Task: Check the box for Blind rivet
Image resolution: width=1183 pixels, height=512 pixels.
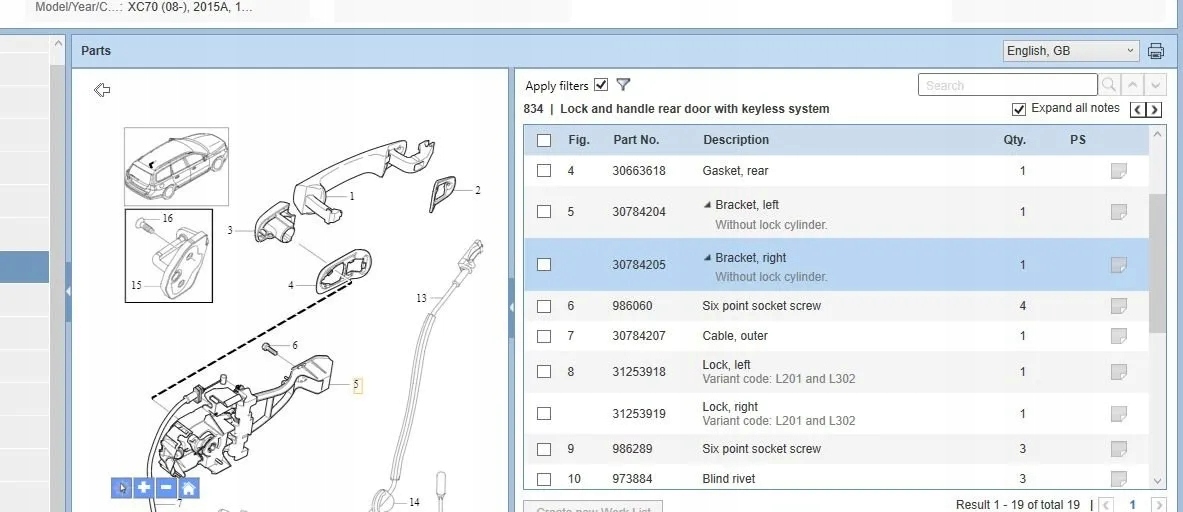Action: pyautogui.click(x=544, y=479)
